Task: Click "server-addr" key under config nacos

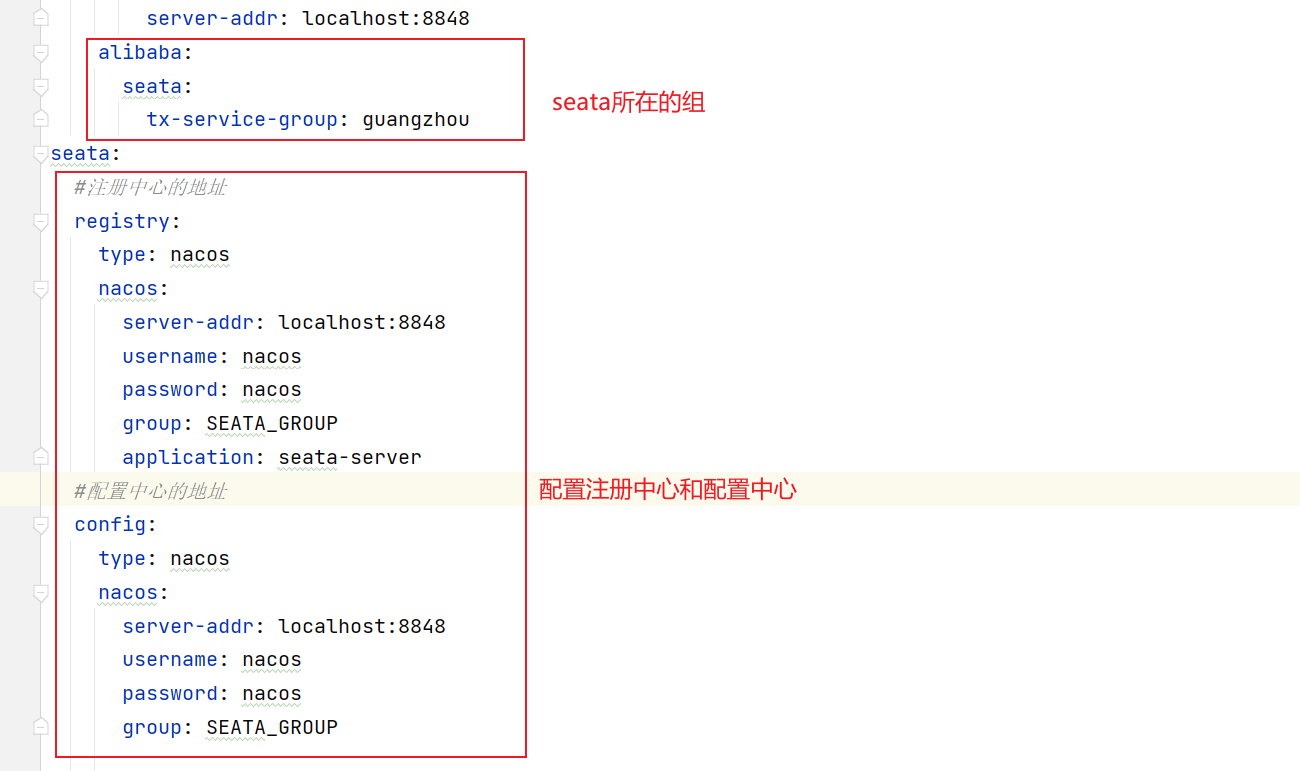Action: click(x=188, y=626)
